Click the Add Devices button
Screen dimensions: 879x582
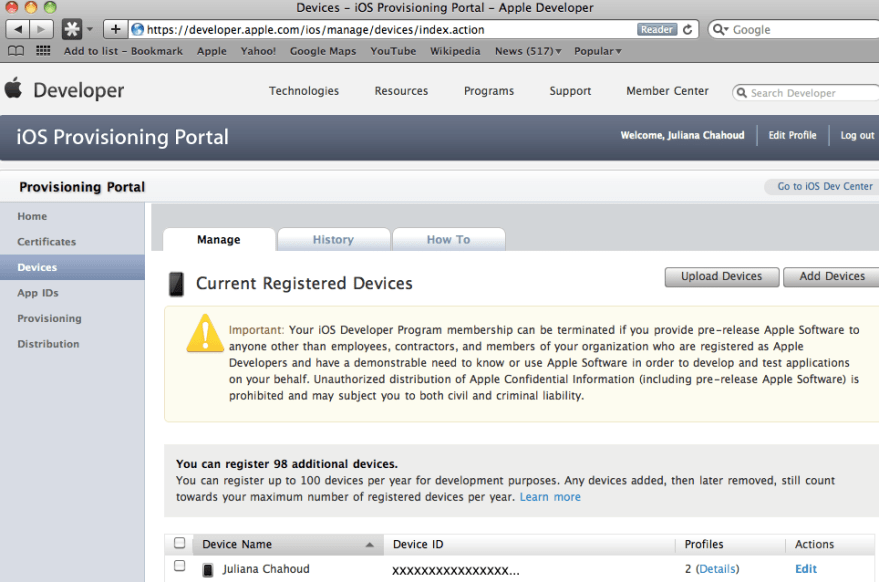(x=831, y=277)
